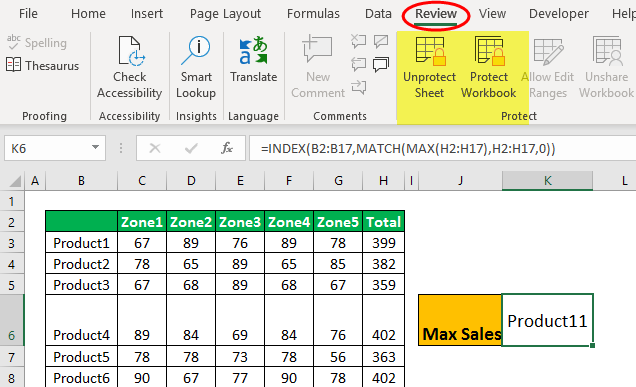Click the total value 382

383,264
